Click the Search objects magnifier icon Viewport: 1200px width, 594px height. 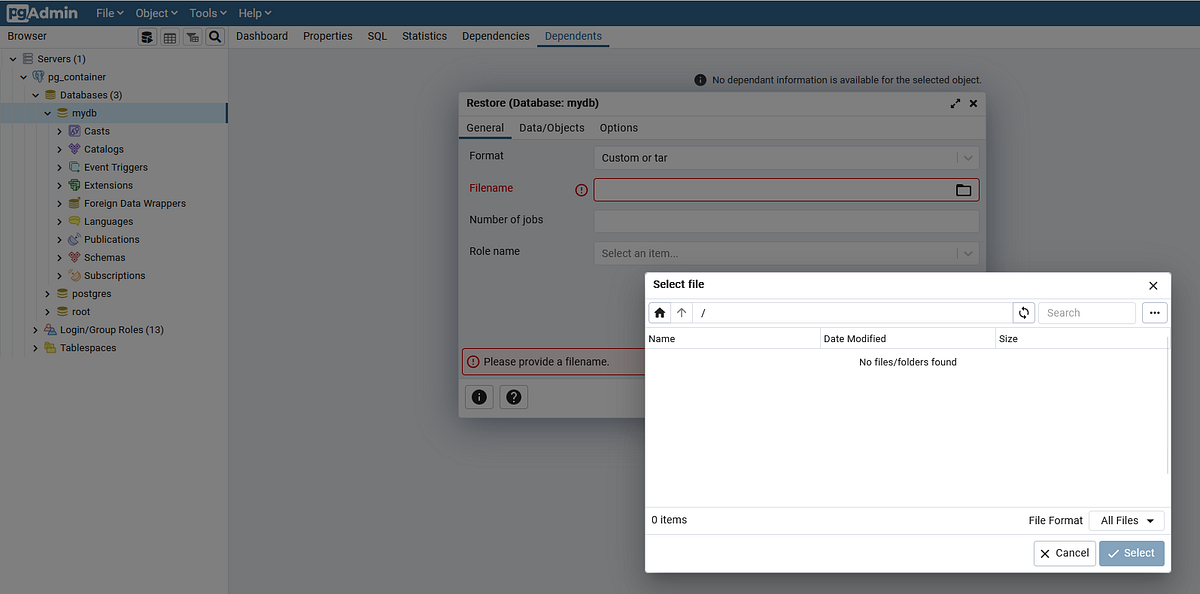214,36
